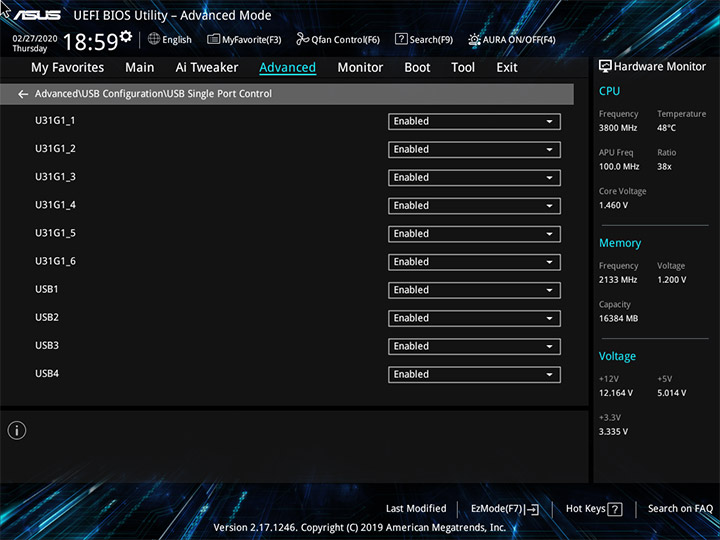
Task: Expand the U31G1_4 port setting dropdown
Action: 474,206
